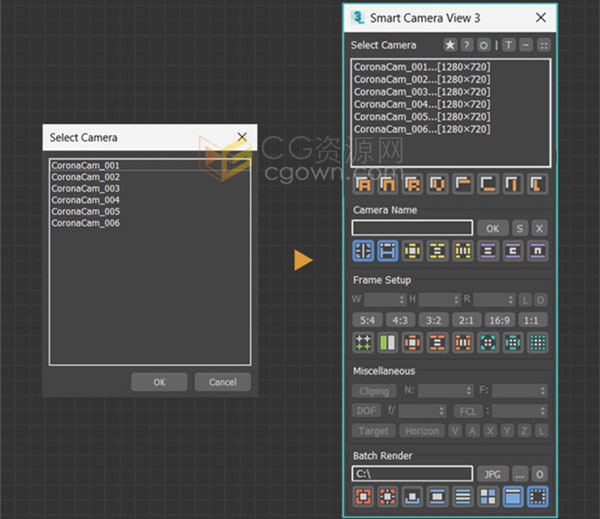The height and width of the screenshot is (519, 600).
Task: Click the horizontal lines list icon in Batch Render
Action: 463,496
